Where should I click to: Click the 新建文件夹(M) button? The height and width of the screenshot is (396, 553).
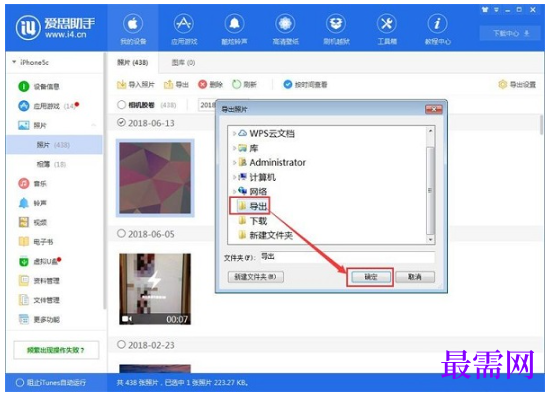point(255,277)
